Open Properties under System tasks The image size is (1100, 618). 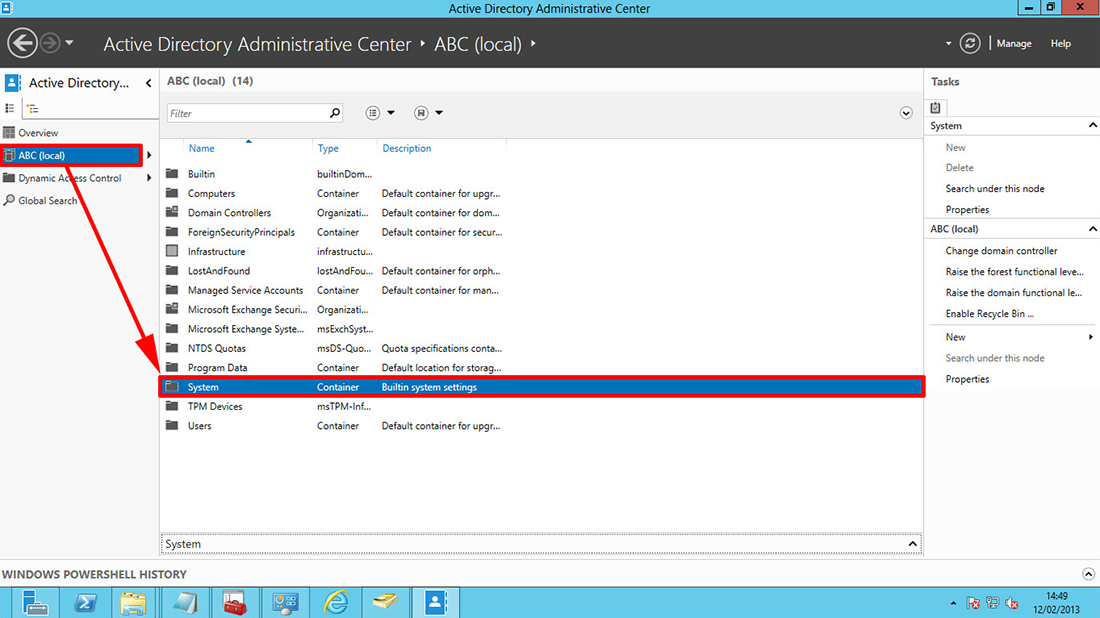[x=967, y=210]
